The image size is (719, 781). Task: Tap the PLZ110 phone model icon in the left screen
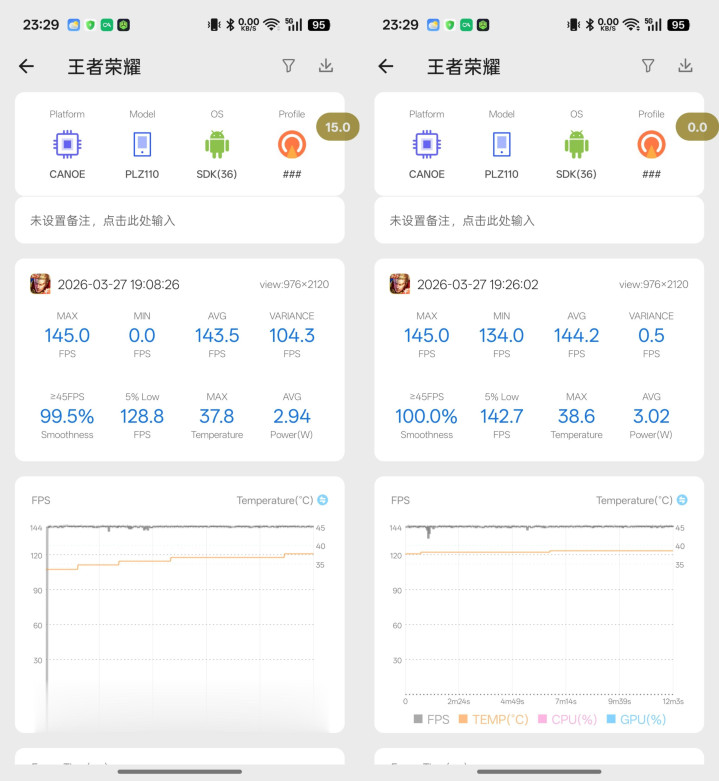[142, 144]
